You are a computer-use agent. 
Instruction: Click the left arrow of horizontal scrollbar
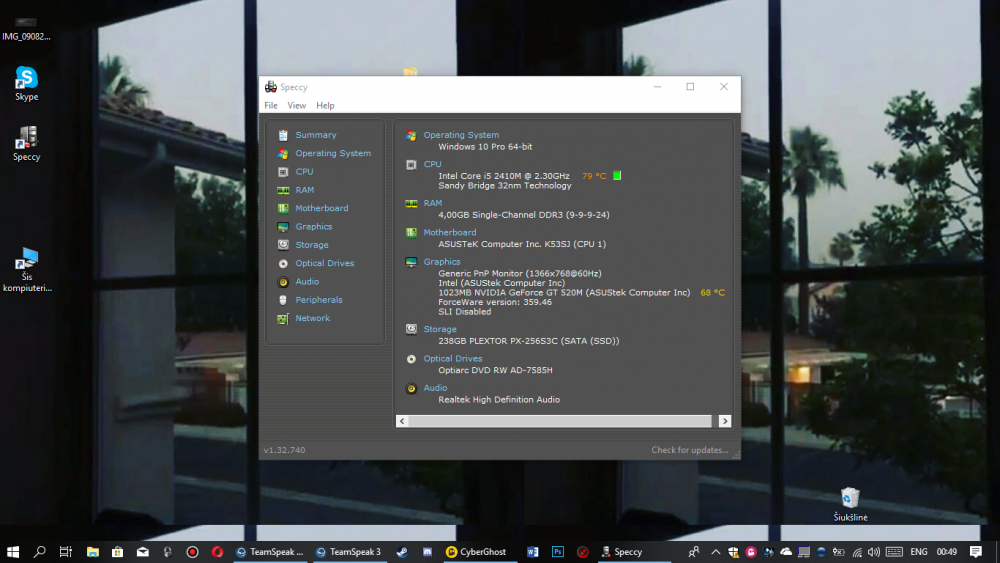(x=402, y=421)
